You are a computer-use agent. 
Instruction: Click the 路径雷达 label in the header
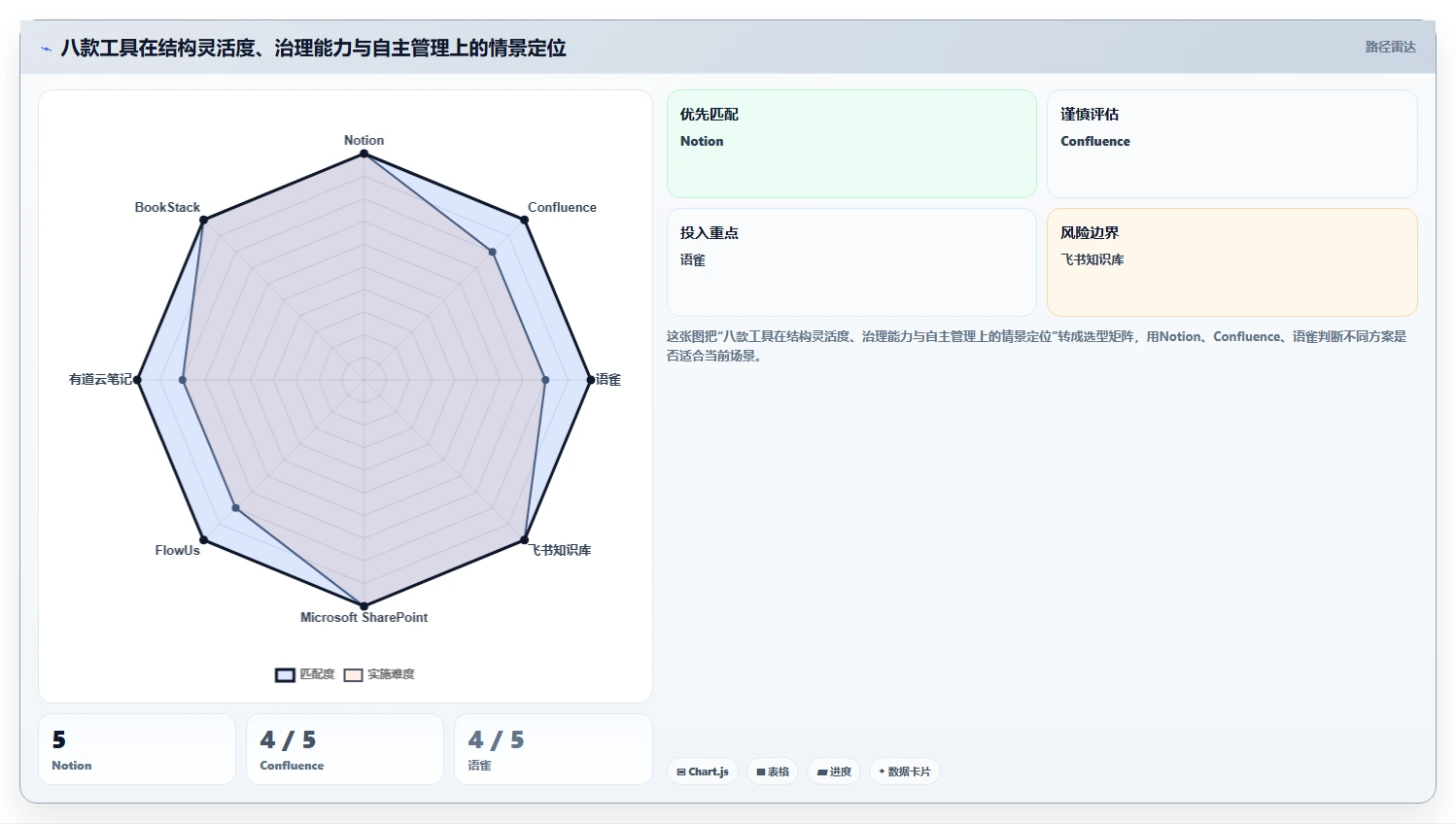click(x=1390, y=47)
